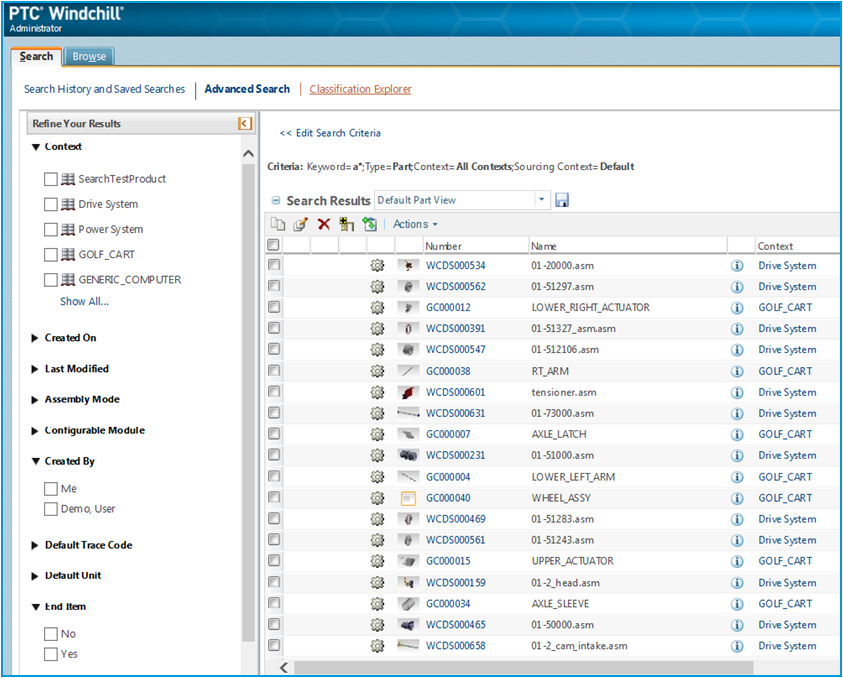Click the product icon beside GOLF_CART filter
The height and width of the screenshot is (678, 843).
pyautogui.click(x=68, y=254)
